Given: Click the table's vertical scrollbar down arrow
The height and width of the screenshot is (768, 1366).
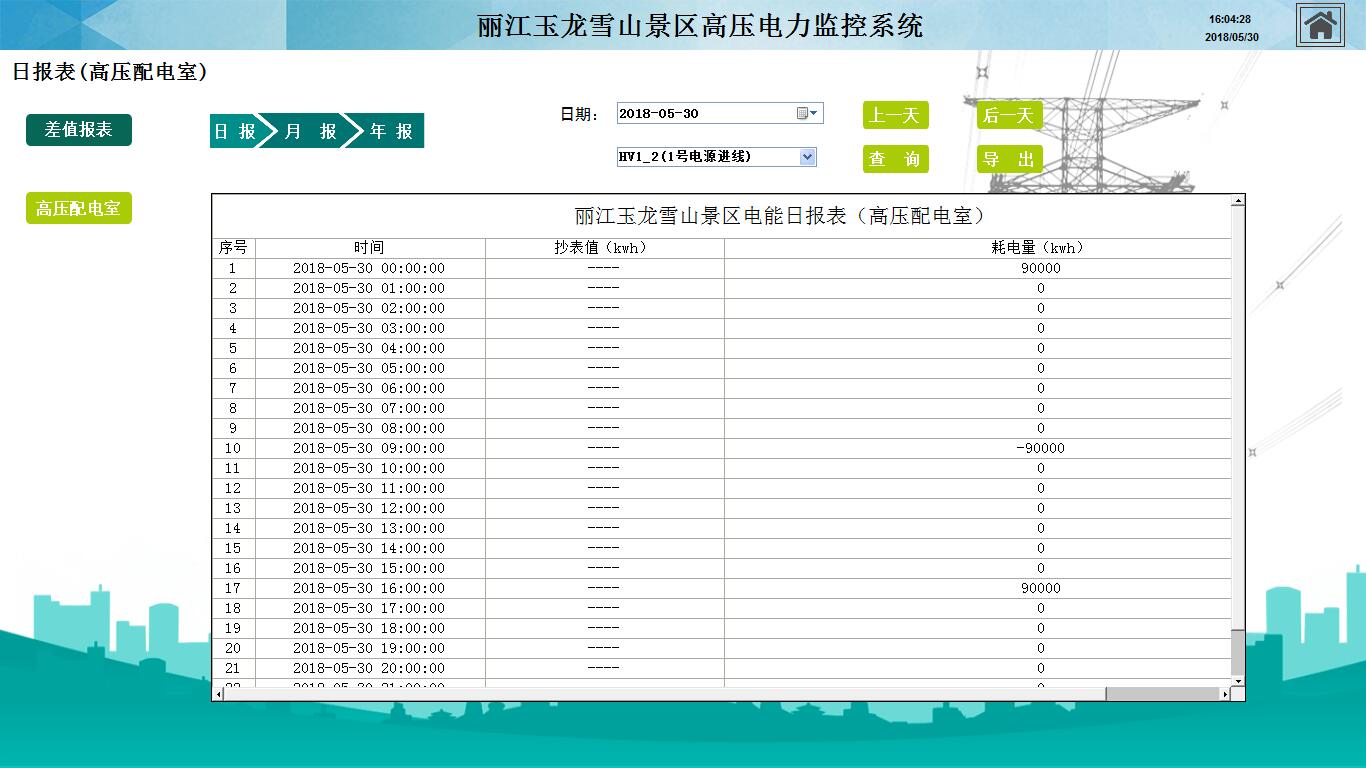Looking at the screenshot, I should click(1238, 680).
